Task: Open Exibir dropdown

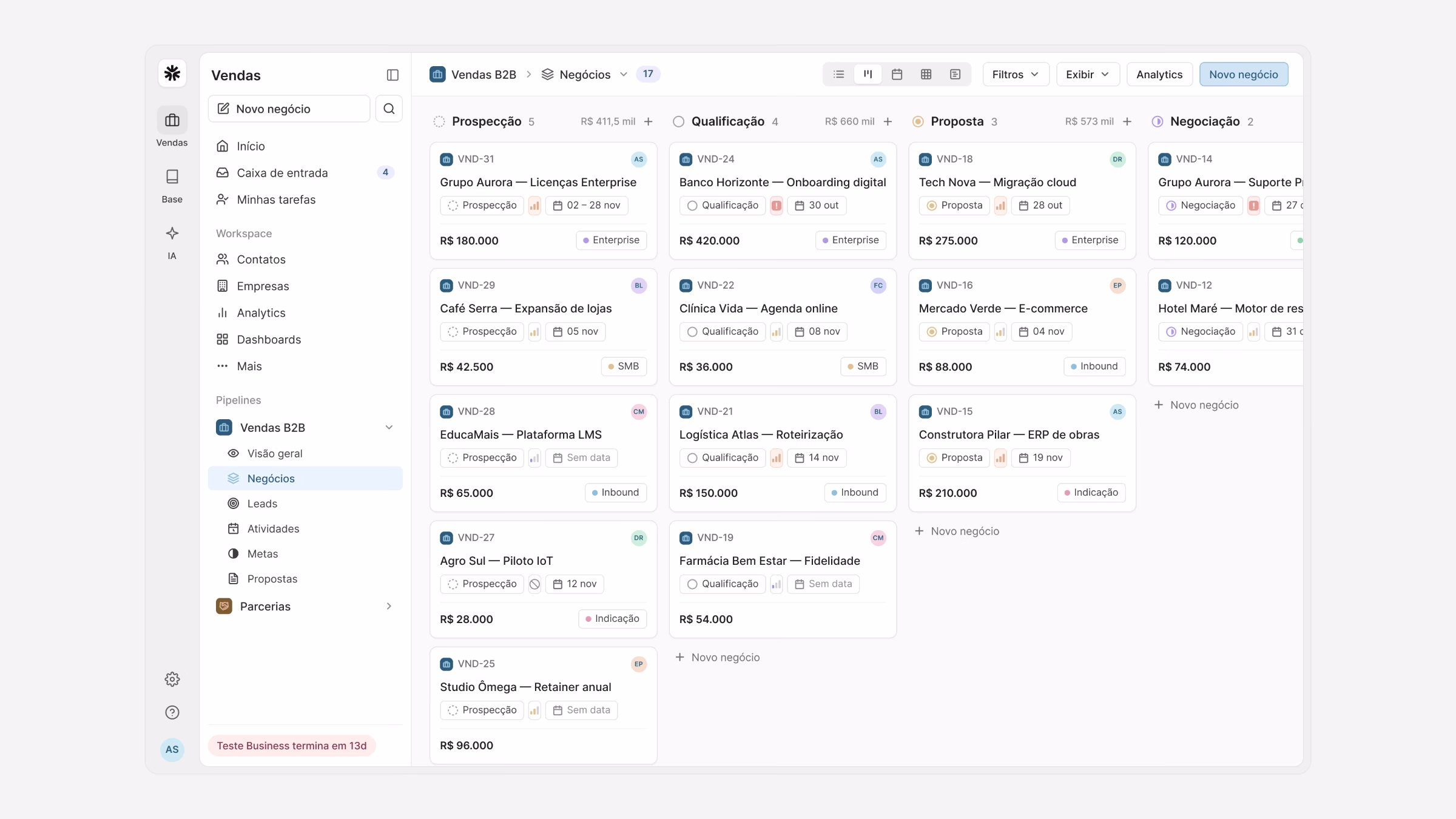Action: coord(1088,74)
